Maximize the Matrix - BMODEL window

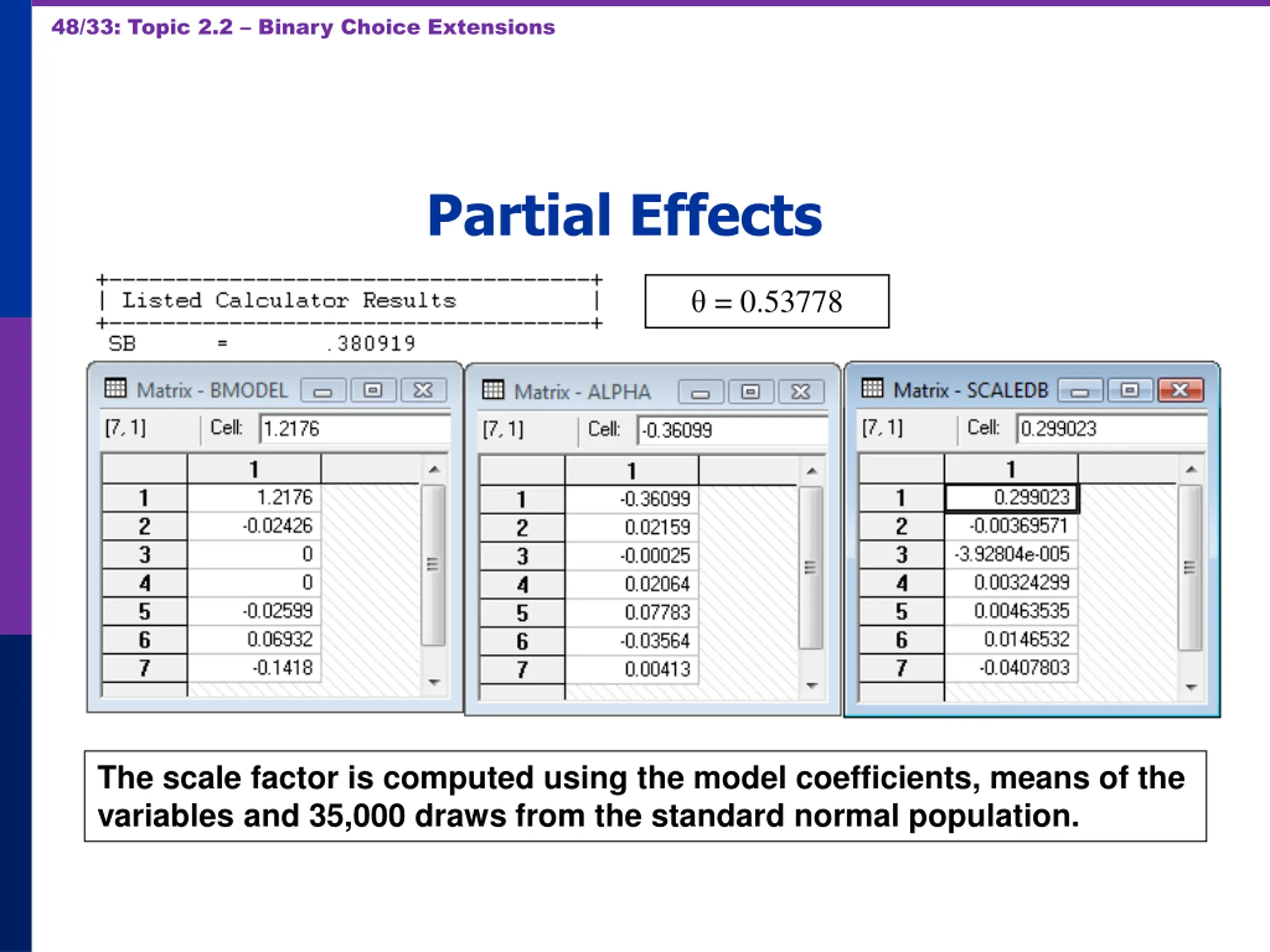click(373, 391)
